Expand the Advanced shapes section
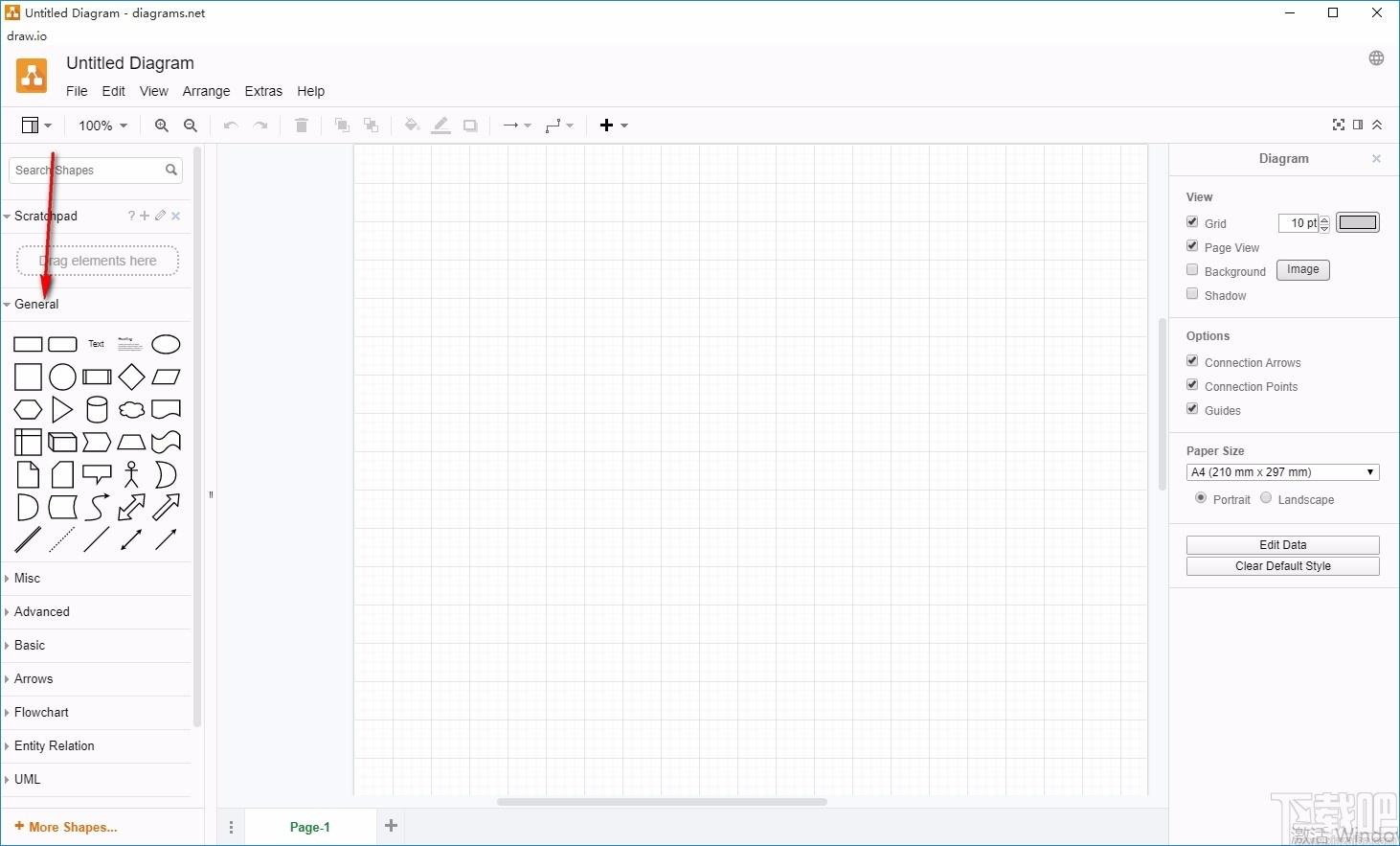This screenshot has width=1400, height=846. coord(96,612)
